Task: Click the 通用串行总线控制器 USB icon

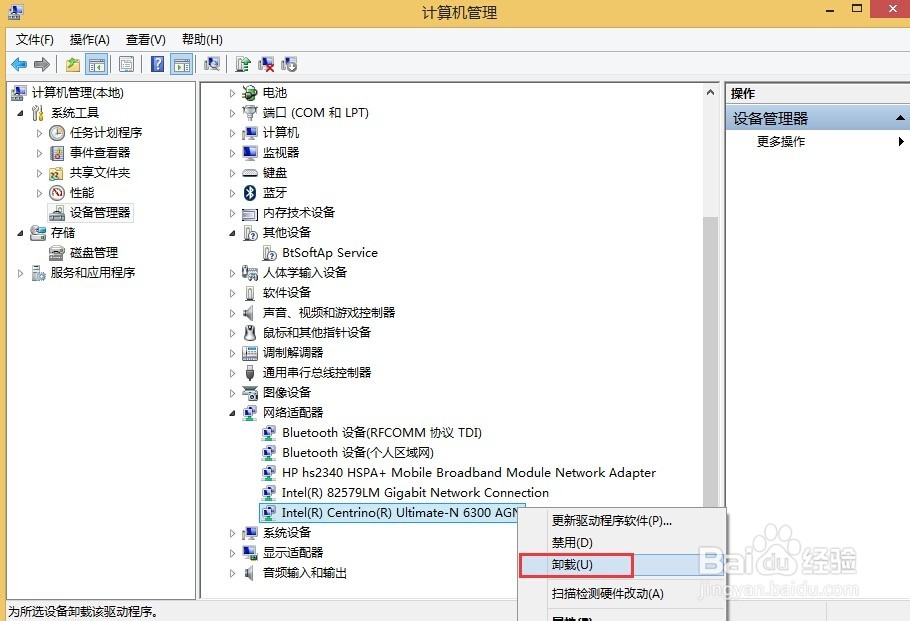Action: pyautogui.click(x=250, y=373)
